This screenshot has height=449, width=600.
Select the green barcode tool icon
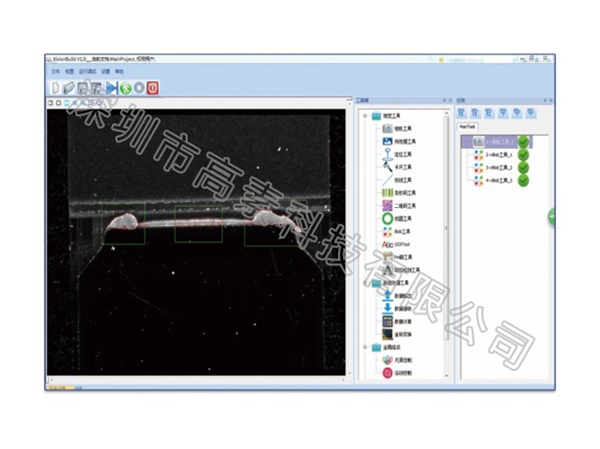[387, 193]
